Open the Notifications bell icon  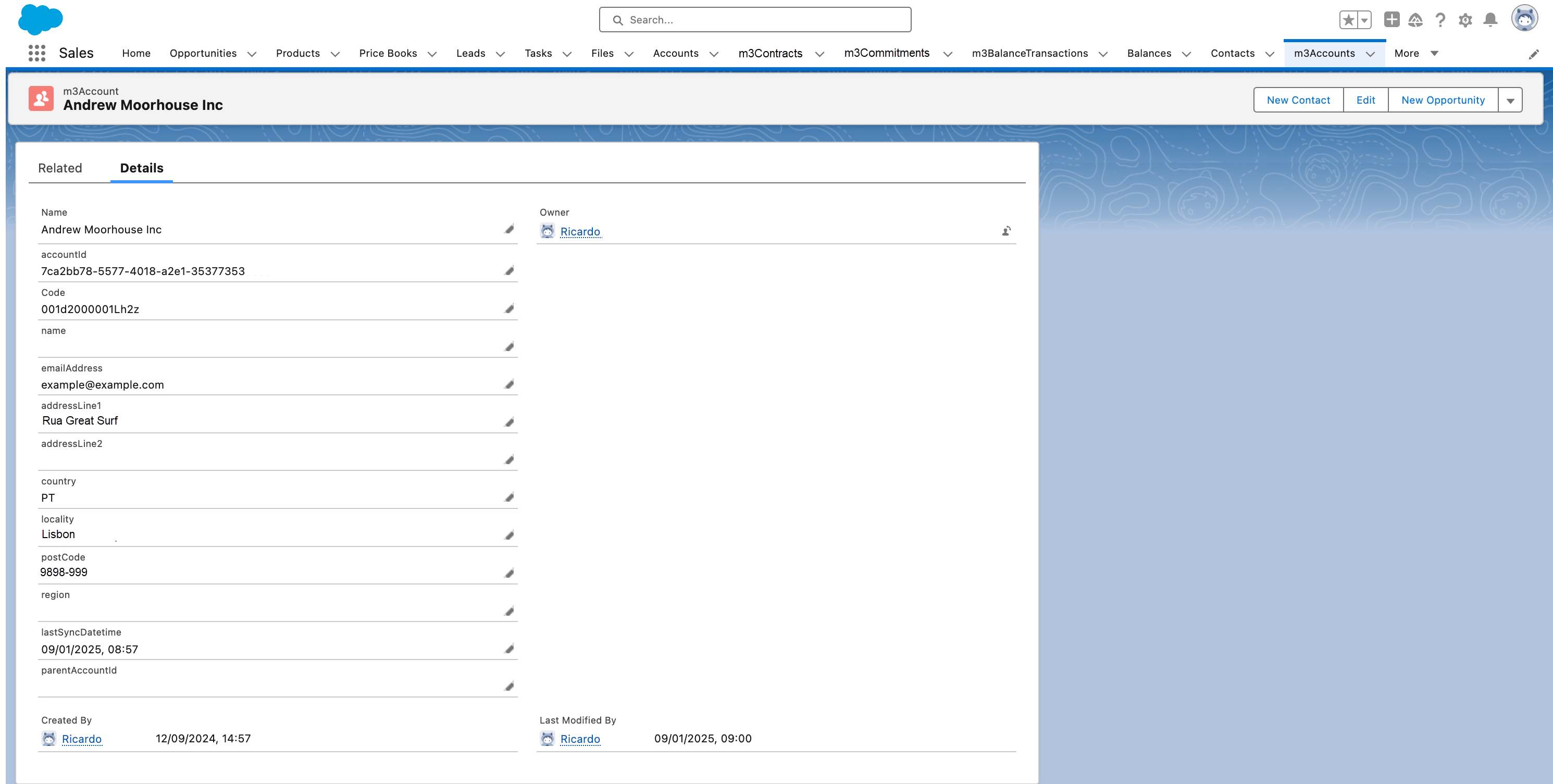pos(1490,20)
